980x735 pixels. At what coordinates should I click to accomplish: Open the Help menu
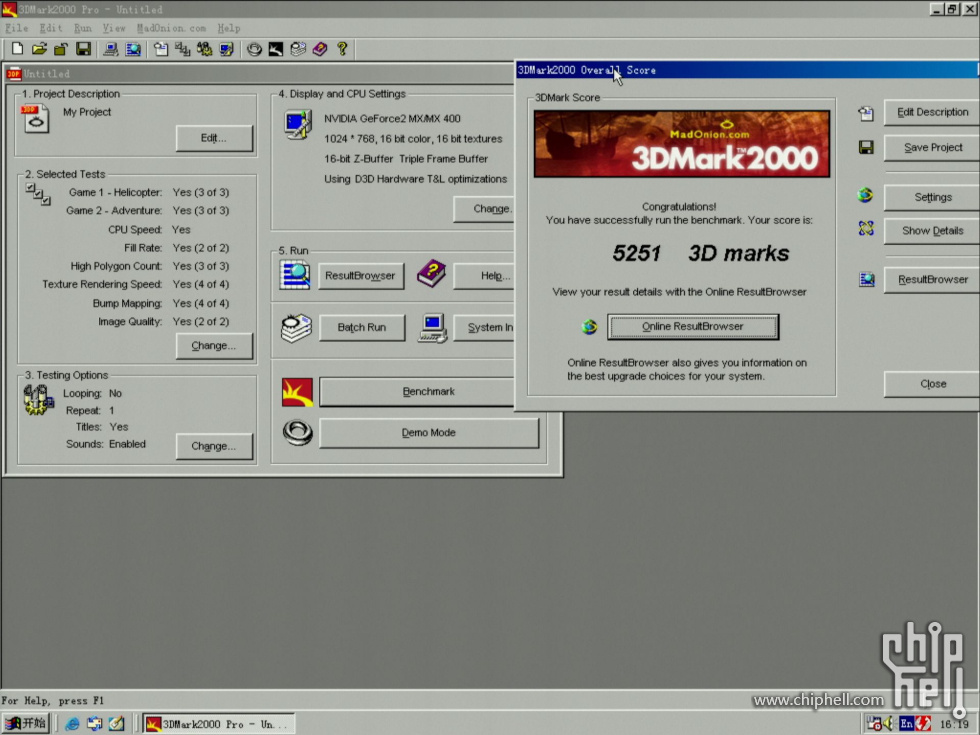click(x=229, y=28)
